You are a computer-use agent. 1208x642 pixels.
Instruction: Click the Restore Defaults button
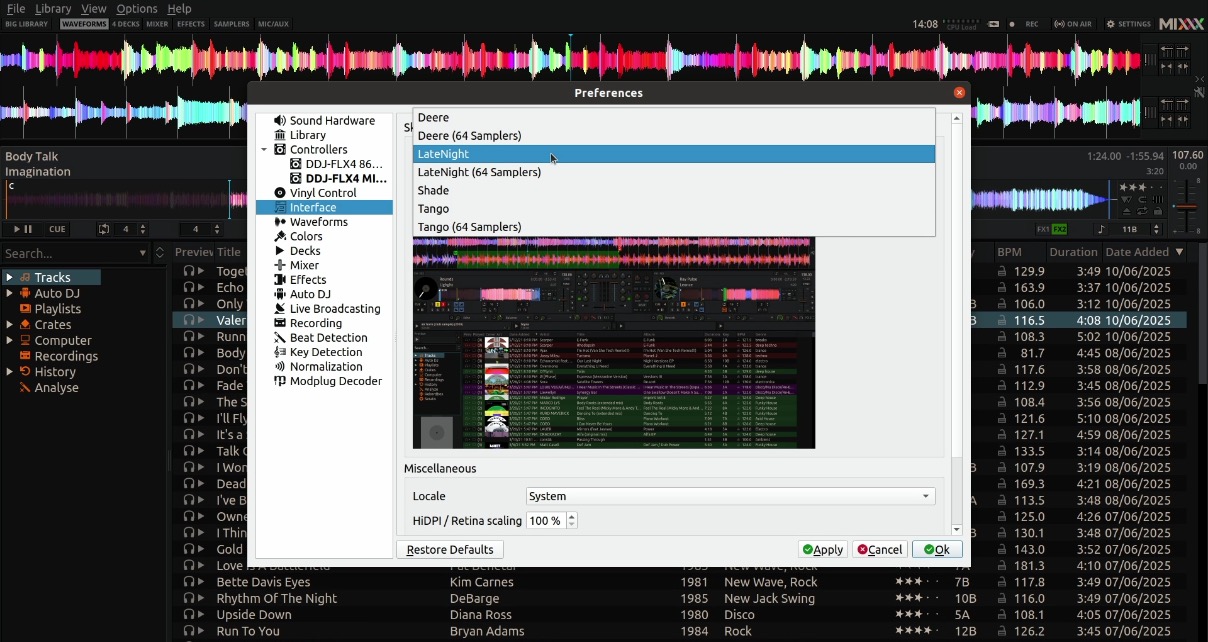tap(449, 549)
